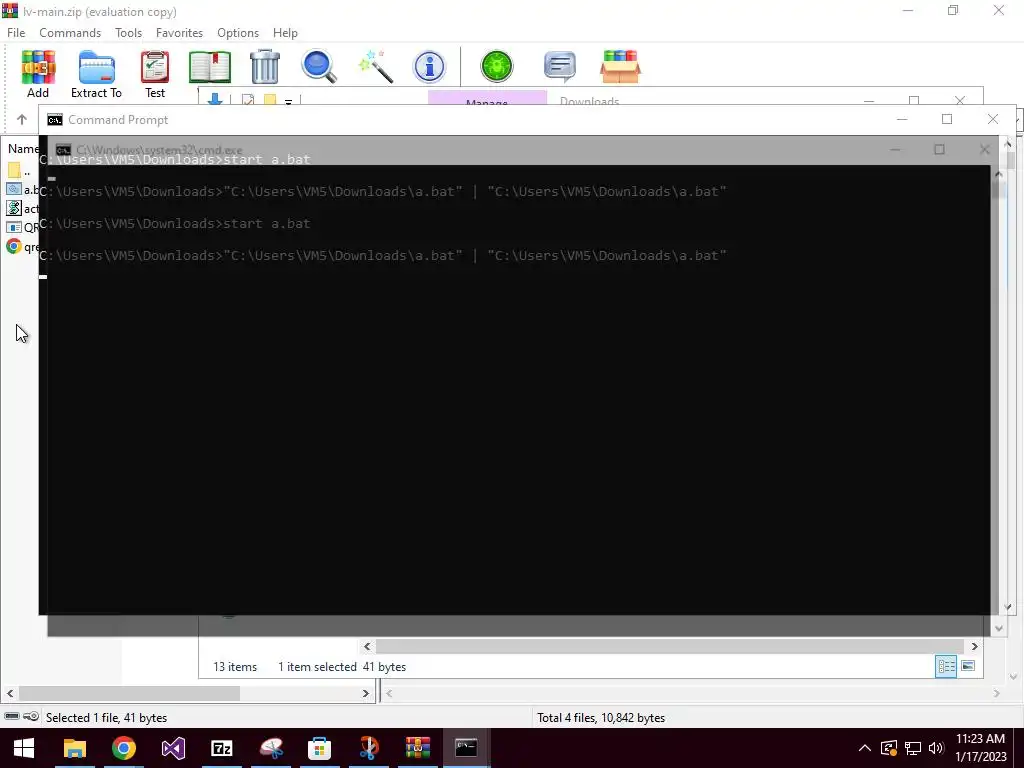The width and height of the screenshot is (1024, 768).
Task: Click Command Prompt scrollbar down arrow
Action: click(x=1008, y=607)
